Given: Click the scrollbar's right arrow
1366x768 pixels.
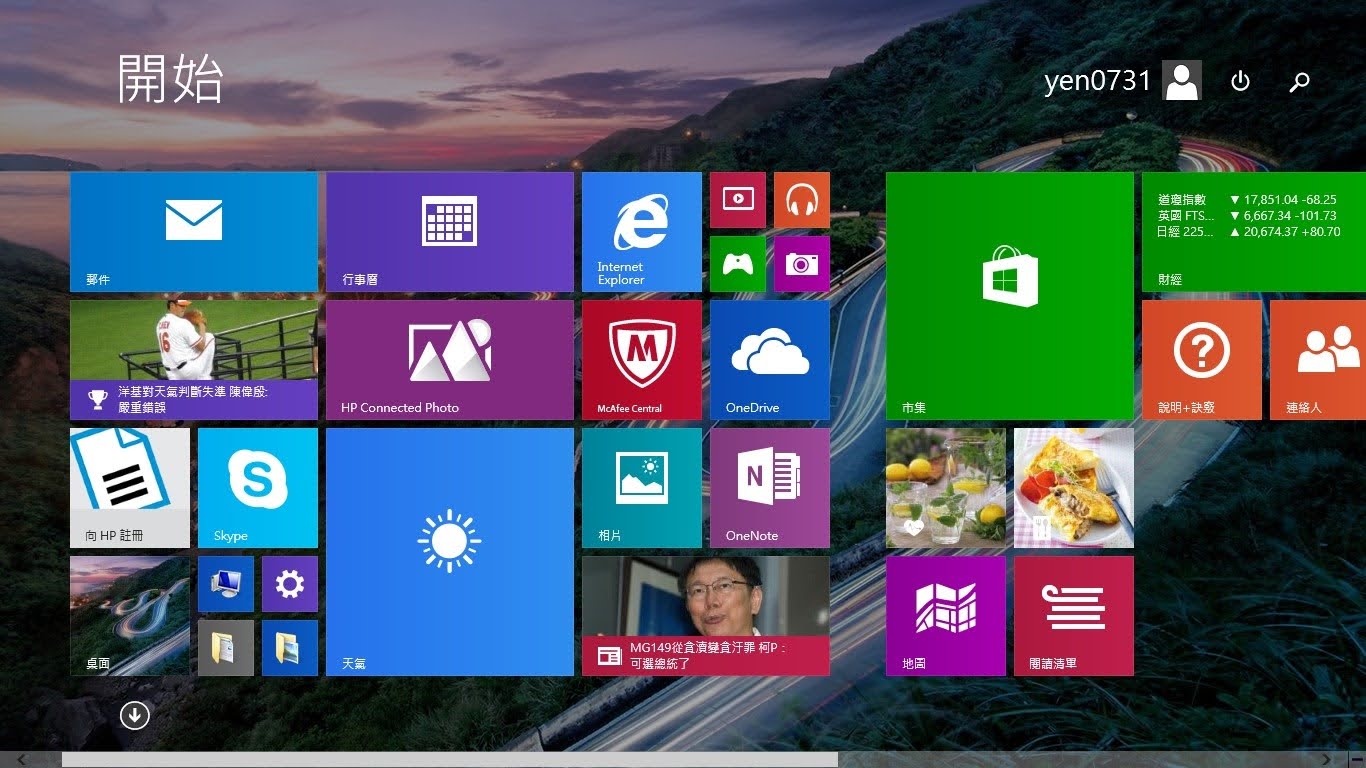Looking at the screenshot, I should pos(1326,760).
